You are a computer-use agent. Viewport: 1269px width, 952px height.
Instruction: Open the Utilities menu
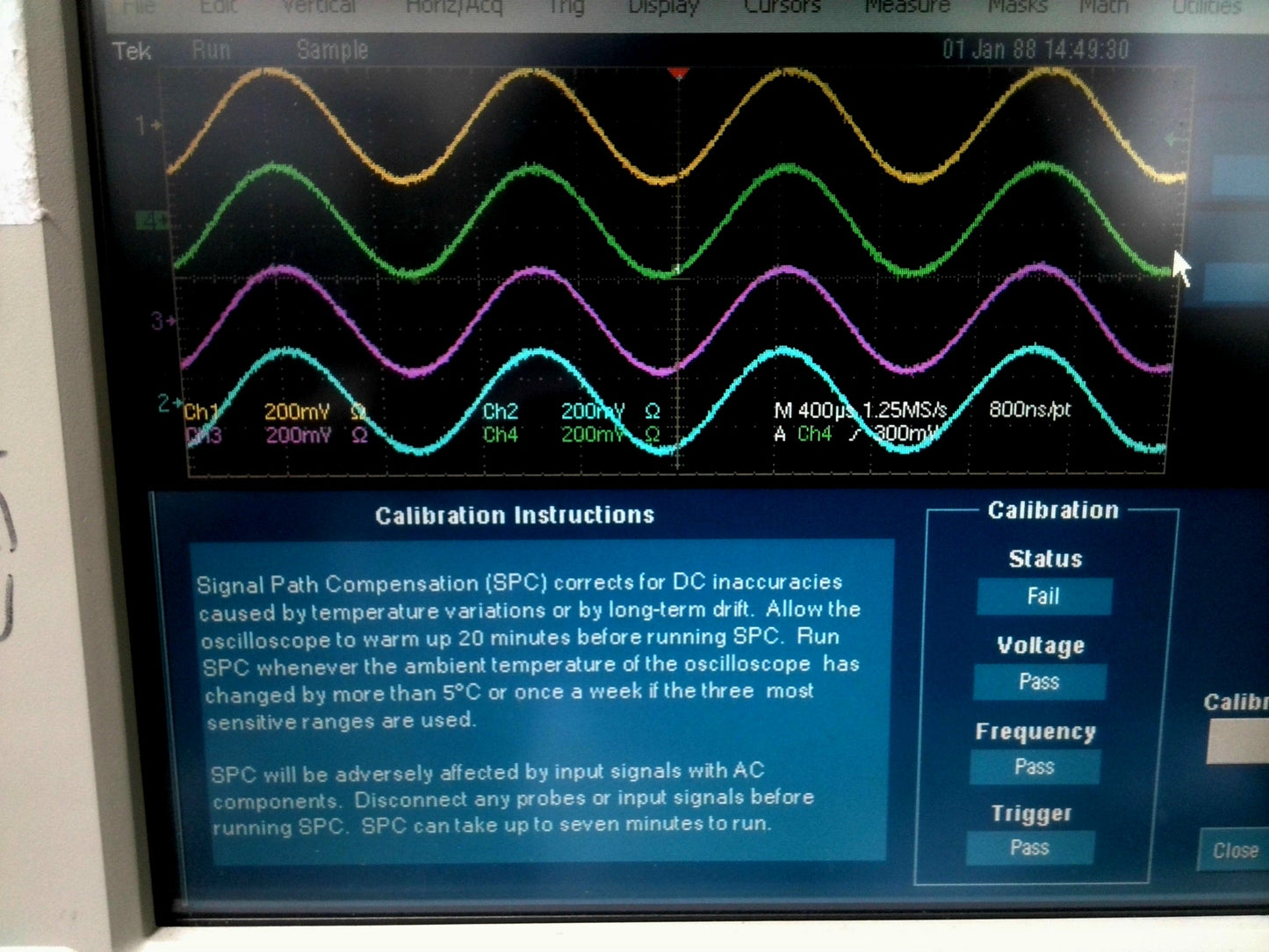(1207, 8)
